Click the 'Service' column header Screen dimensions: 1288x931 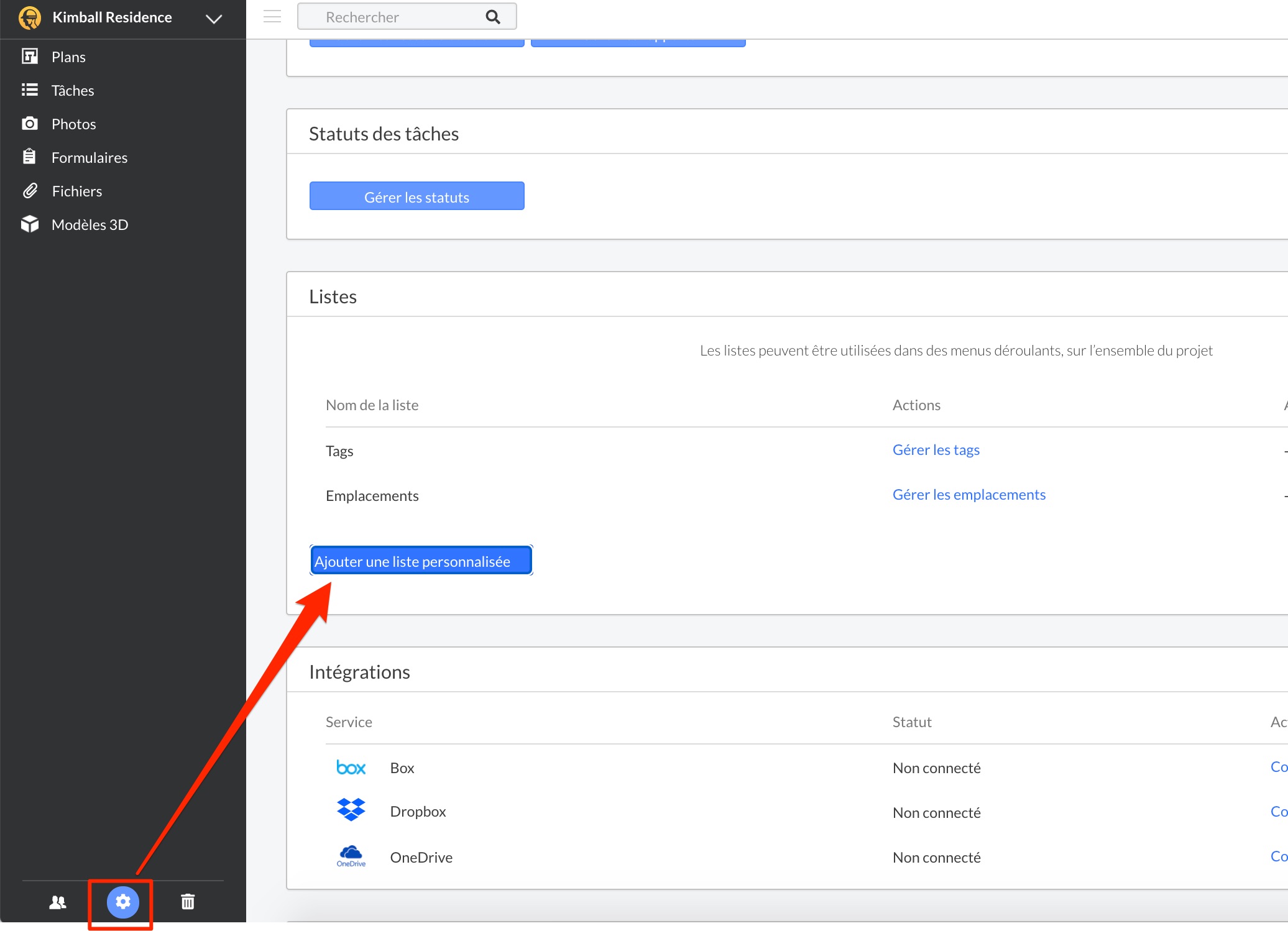(x=349, y=722)
